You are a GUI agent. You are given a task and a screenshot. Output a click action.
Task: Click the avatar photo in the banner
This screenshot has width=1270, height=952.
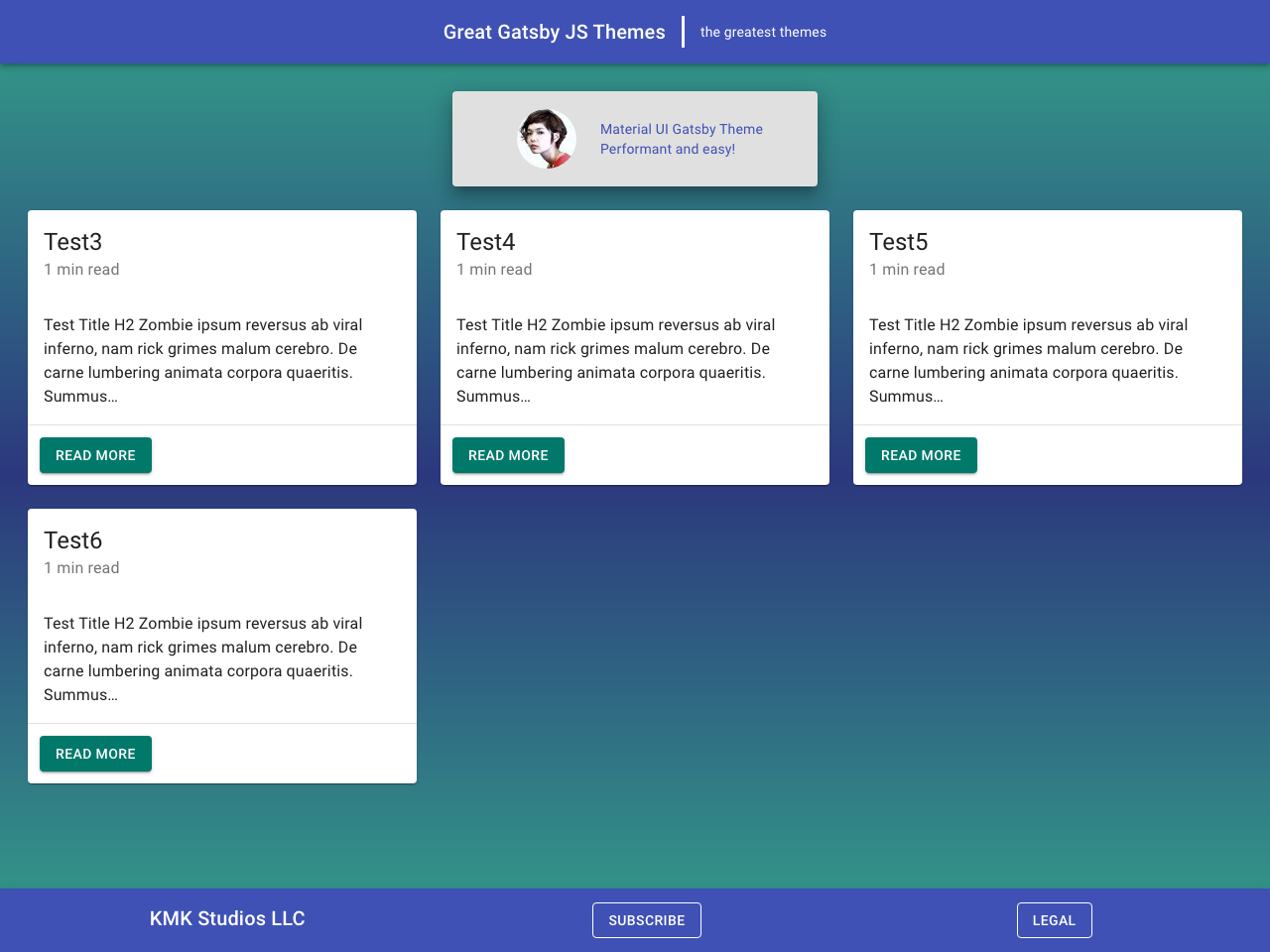click(546, 138)
